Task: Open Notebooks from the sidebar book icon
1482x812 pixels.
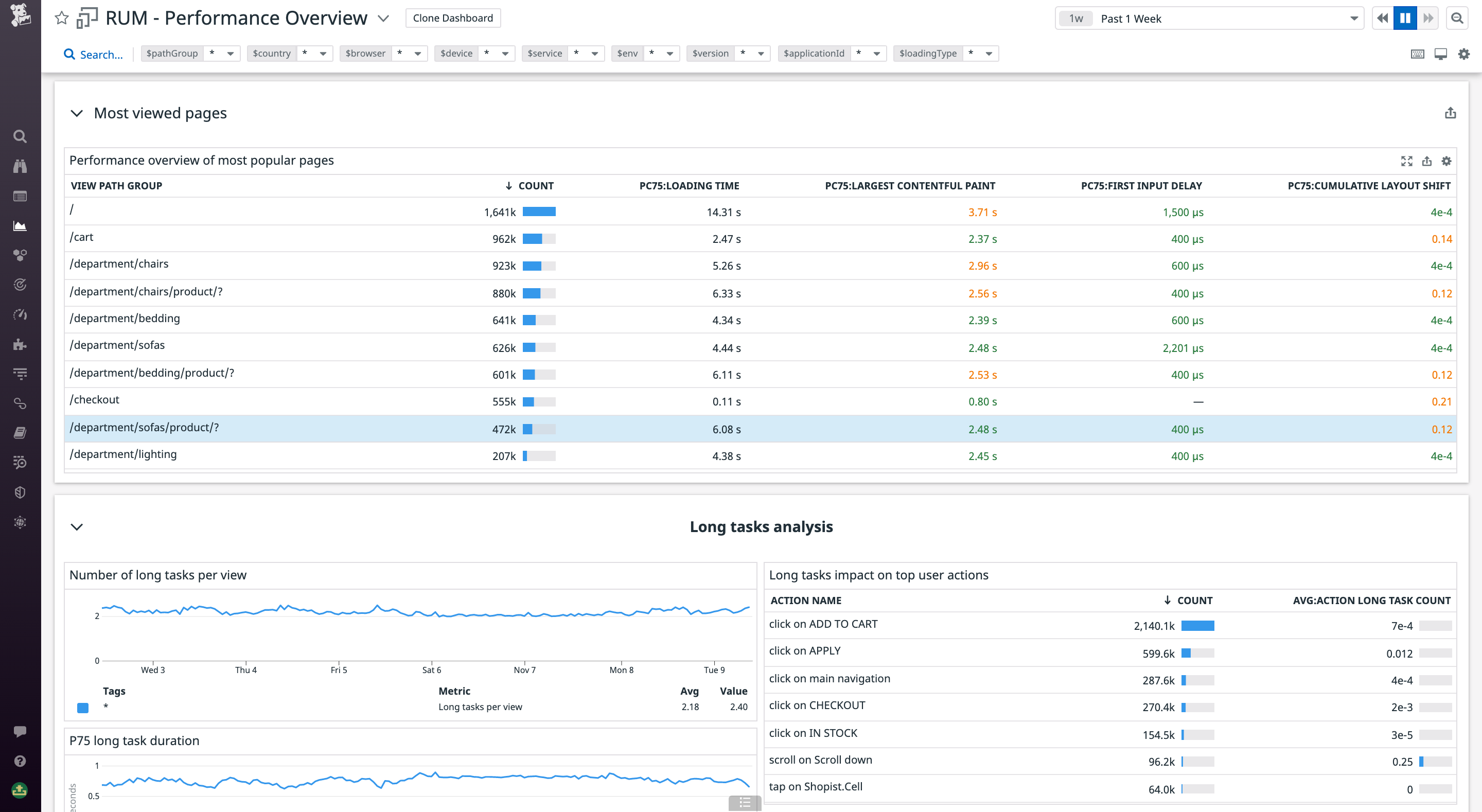Action: [x=20, y=433]
